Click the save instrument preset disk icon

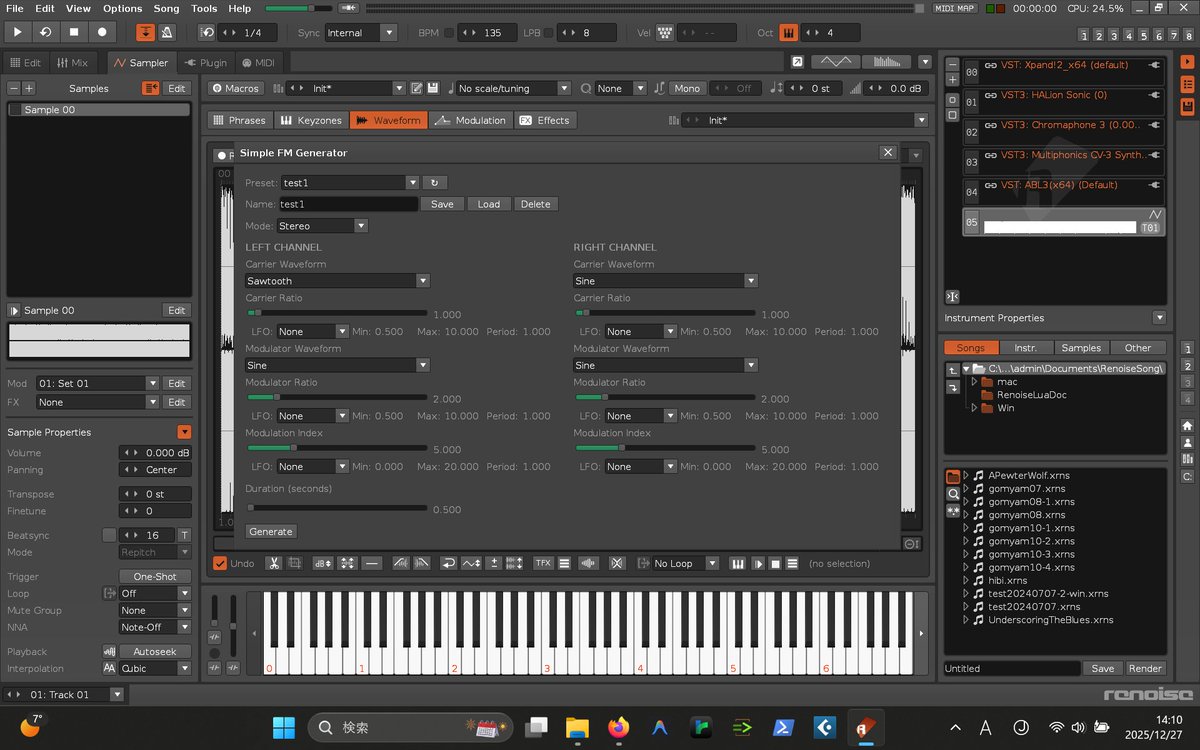coord(433,88)
